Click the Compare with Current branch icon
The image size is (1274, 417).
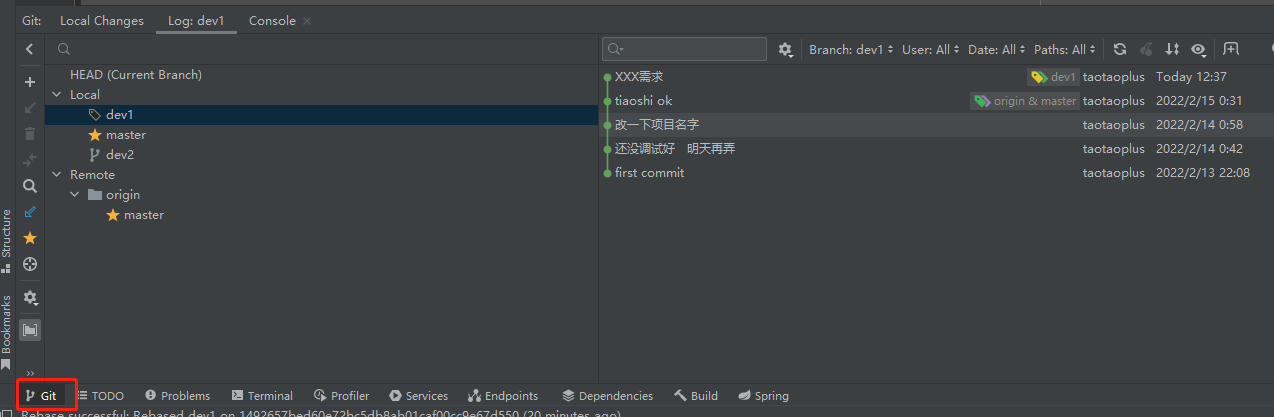(x=30, y=160)
